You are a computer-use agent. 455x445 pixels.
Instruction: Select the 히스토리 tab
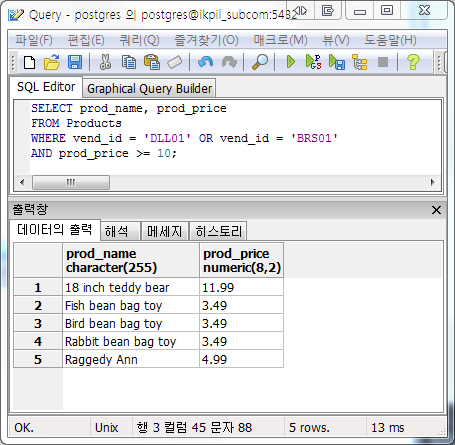[218, 231]
